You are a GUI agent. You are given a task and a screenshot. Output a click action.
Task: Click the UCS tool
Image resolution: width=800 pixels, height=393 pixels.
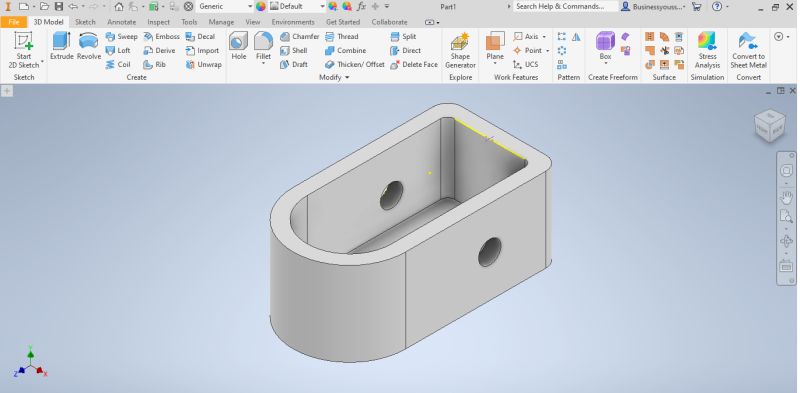(525, 64)
